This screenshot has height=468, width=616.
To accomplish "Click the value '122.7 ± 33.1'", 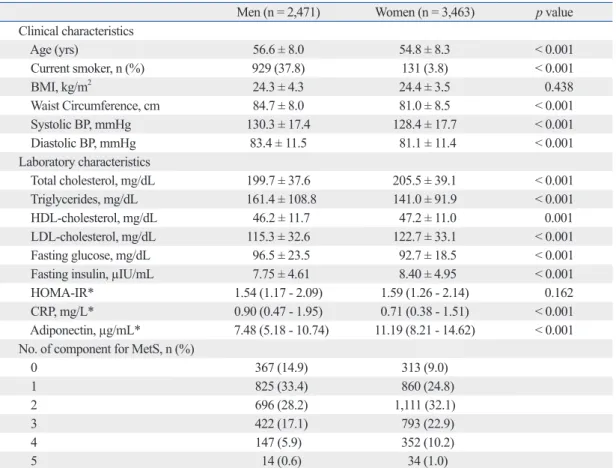I will [x=425, y=237].
